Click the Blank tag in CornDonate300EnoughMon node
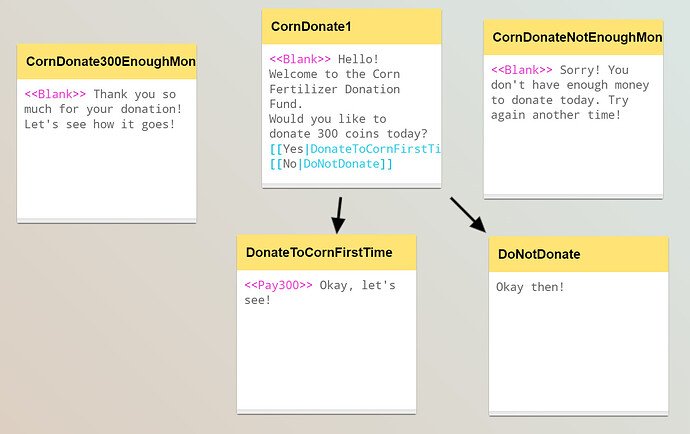Image resolution: width=690 pixels, height=434 pixels. click(55, 94)
